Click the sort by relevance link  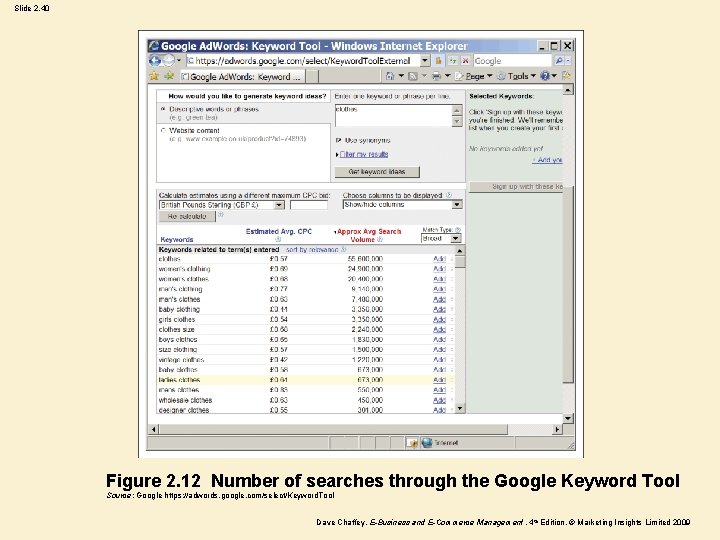point(312,250)
